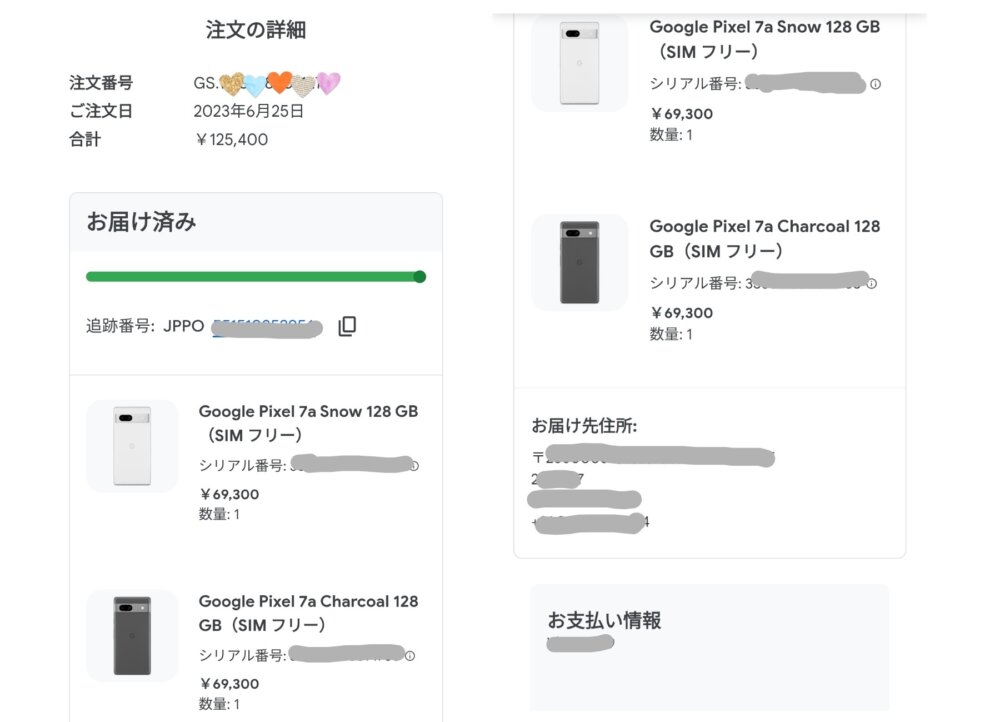
Task: Select Snow Pixel 7a thumbnail below tracking number
Action: 132,446
